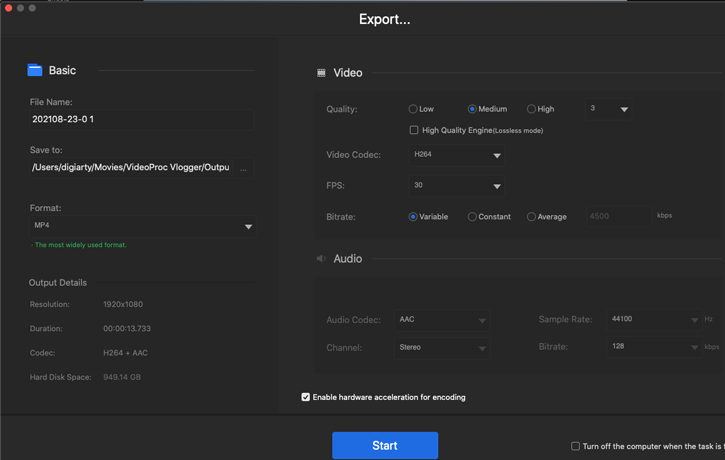Click the Video section film icon

pyautogui.click(x=321, y=73)
